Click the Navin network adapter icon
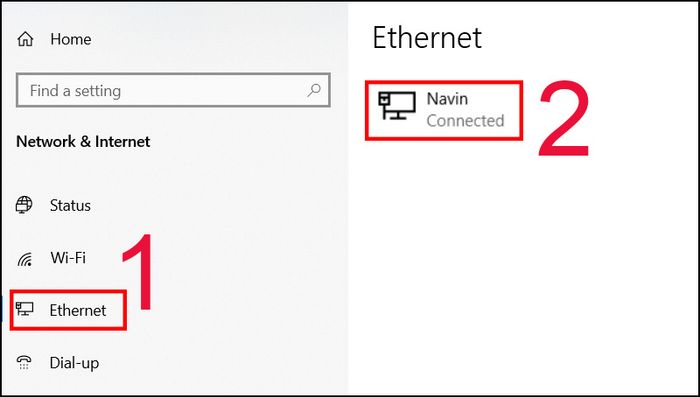The width and height of the screenshot is (700, 397). pos(397,106)
